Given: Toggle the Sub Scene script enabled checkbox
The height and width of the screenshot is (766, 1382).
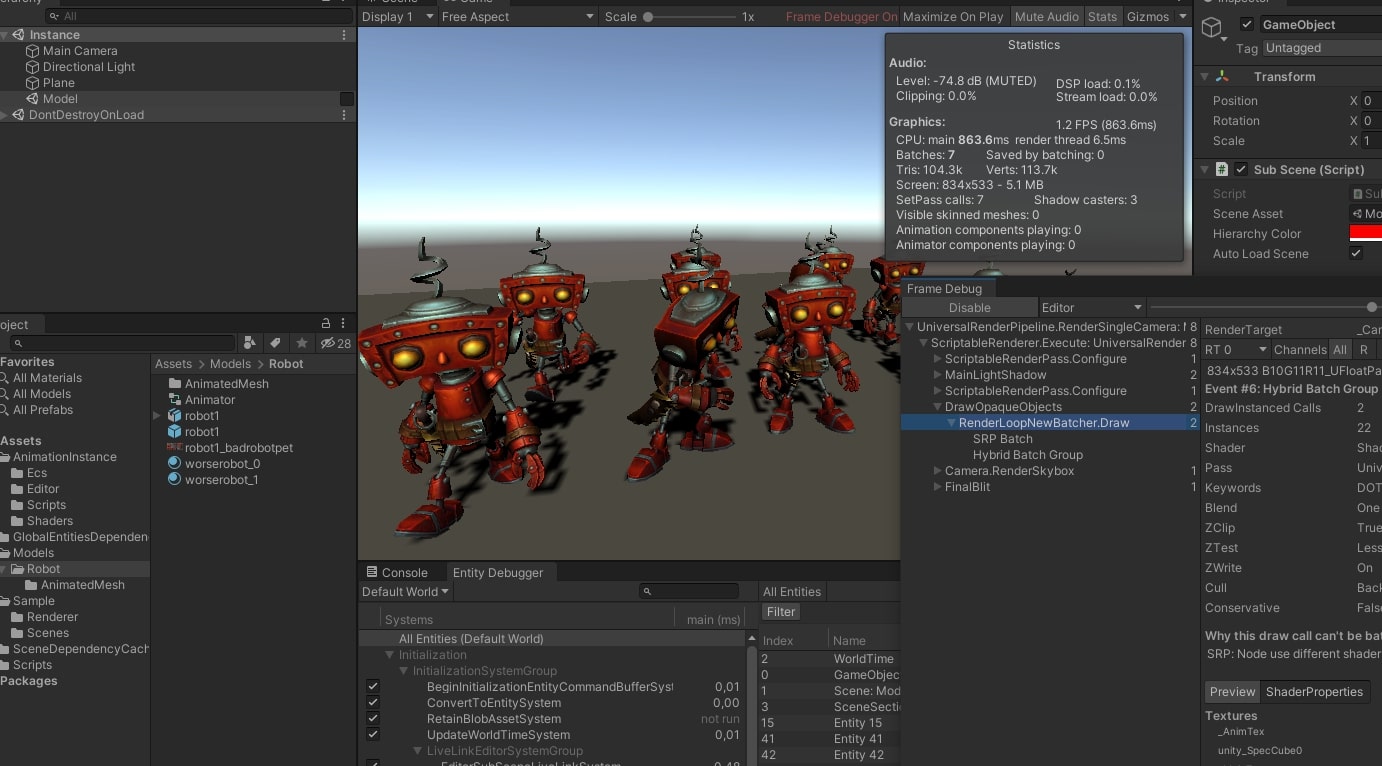Looking at the screenshot, I should [1241, 170].
